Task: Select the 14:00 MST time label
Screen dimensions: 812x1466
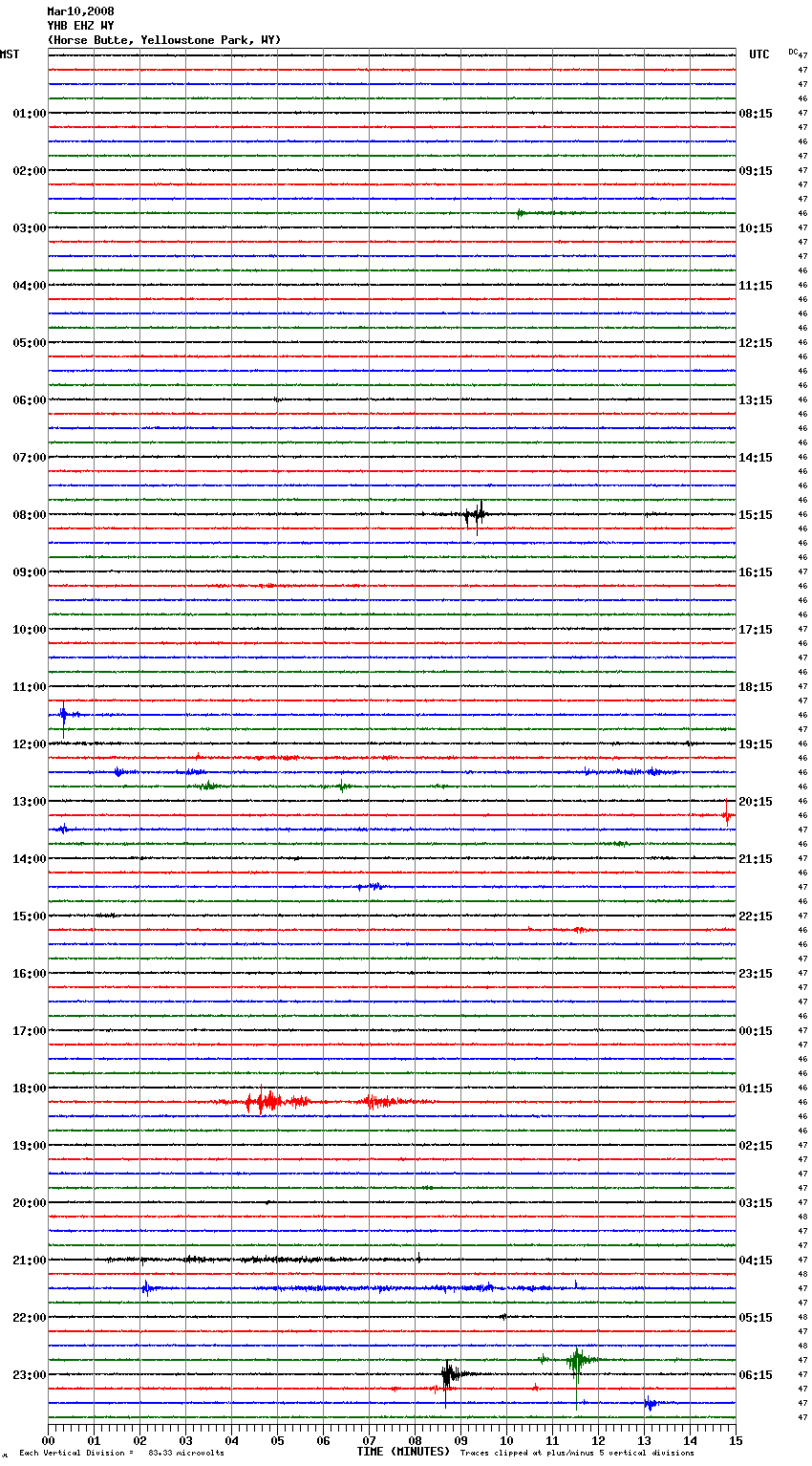Action: pos(30,859)
